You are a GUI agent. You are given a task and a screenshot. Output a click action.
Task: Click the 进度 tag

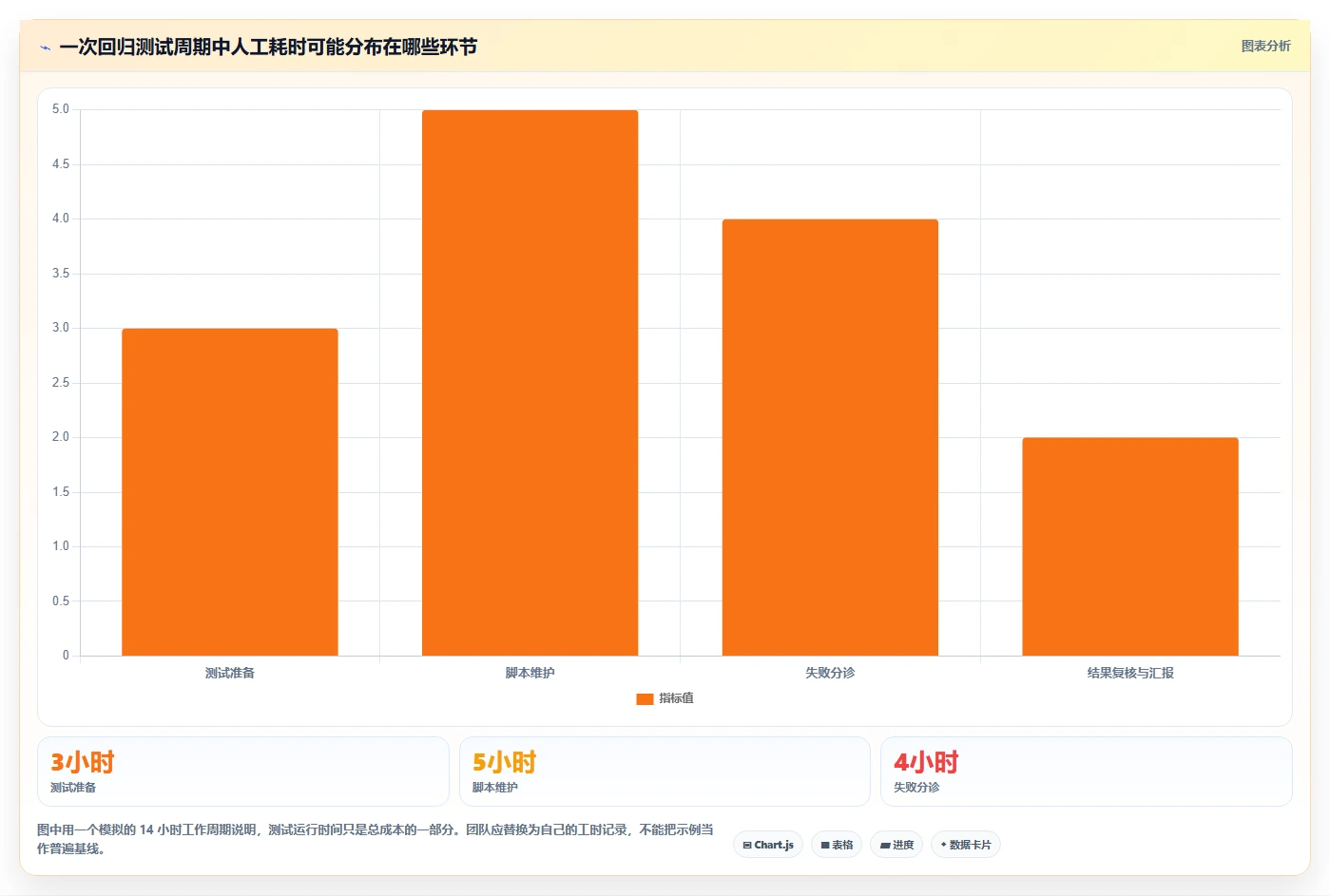pos(896,845)
